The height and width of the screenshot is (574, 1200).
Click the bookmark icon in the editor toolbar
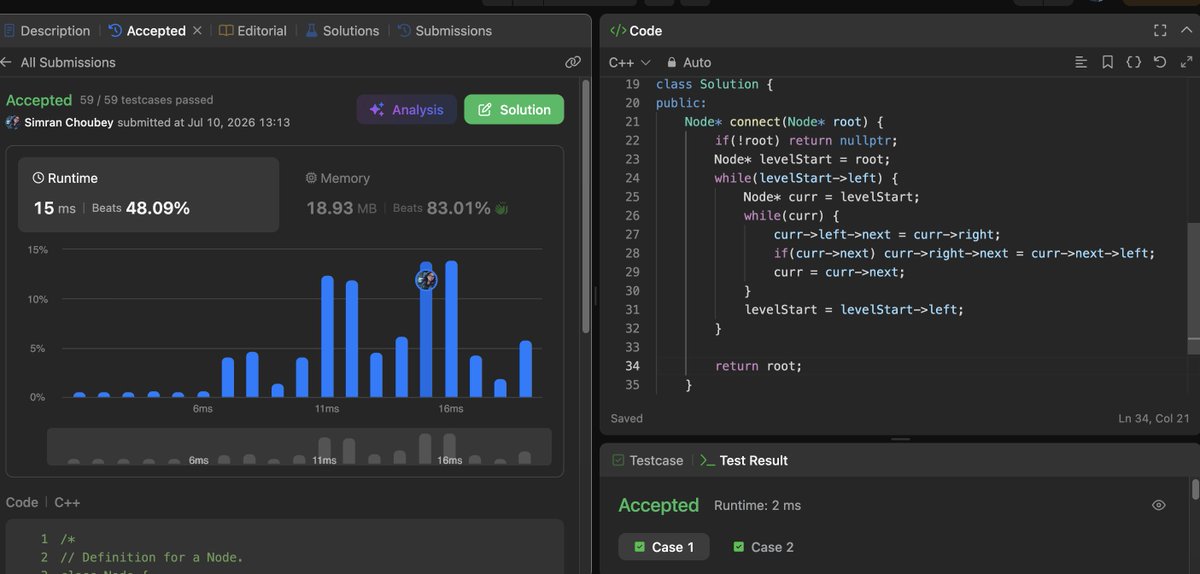coord(1107,62)
